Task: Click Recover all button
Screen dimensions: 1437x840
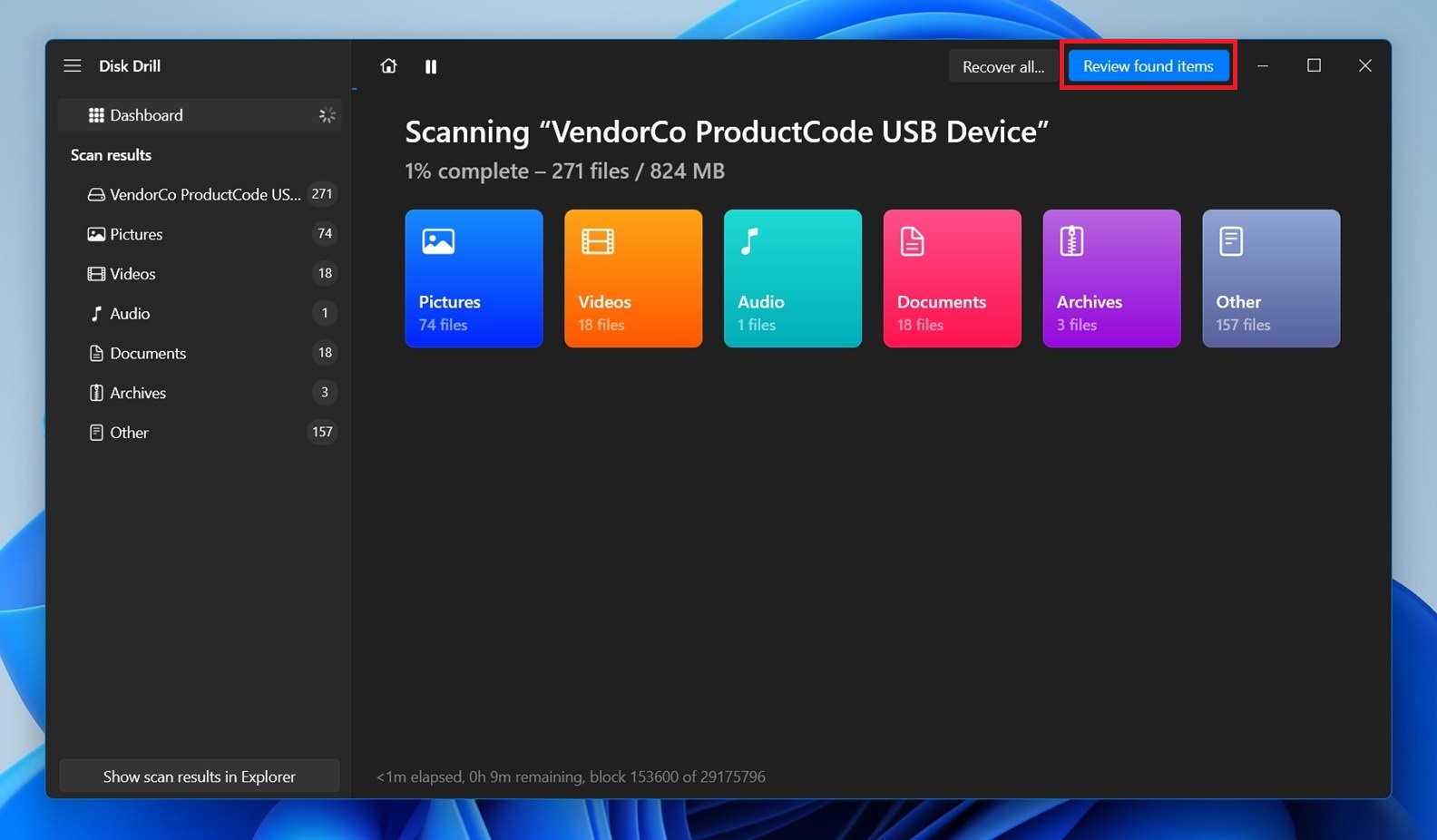Action: click(1003, 66)
